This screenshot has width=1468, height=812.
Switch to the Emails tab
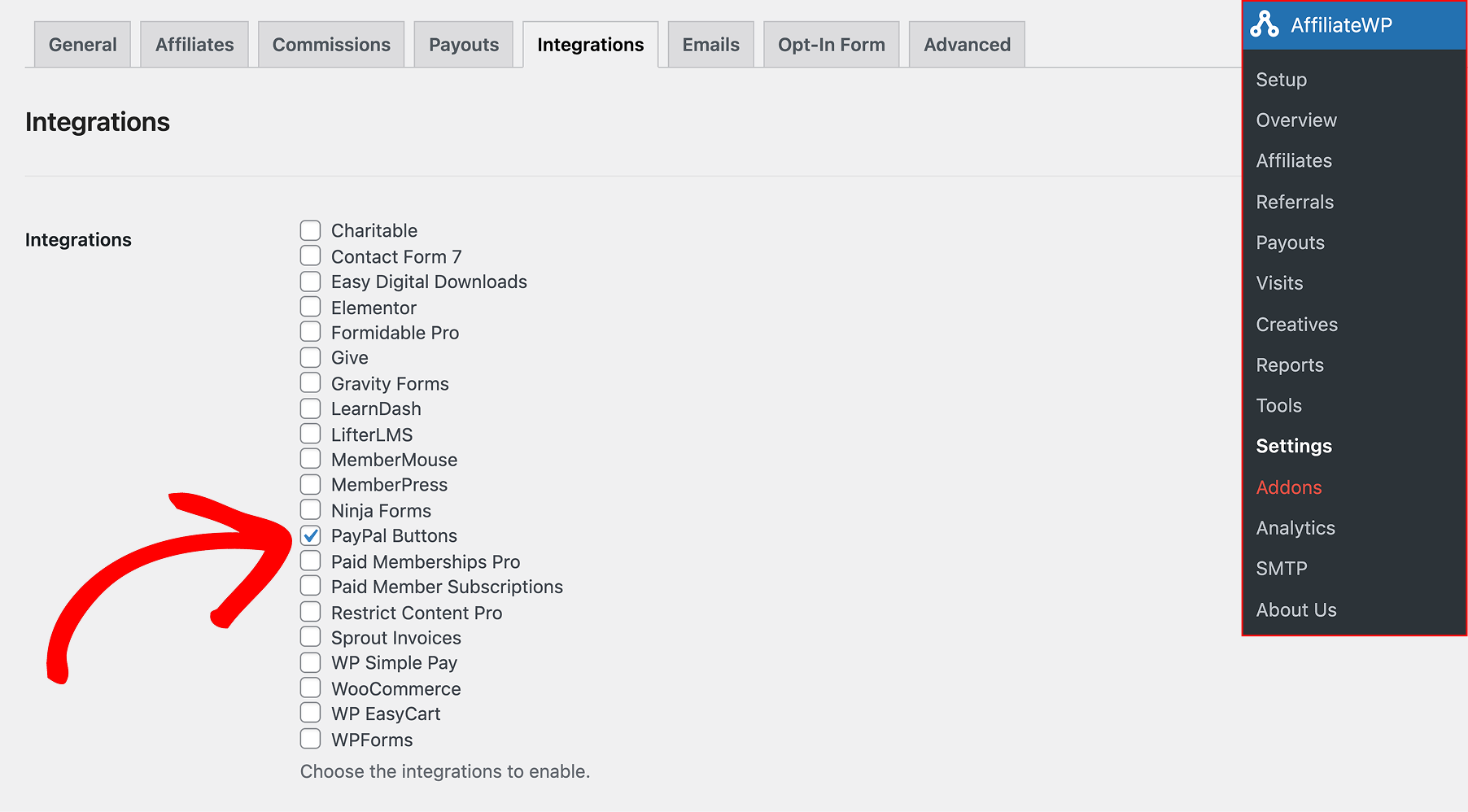710,45
